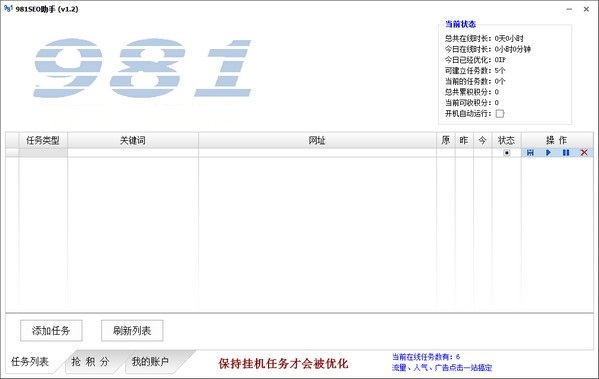Click the 保持挂机任务才会被优化 notice text
The image size is (599, 379).
pos(283,363)
